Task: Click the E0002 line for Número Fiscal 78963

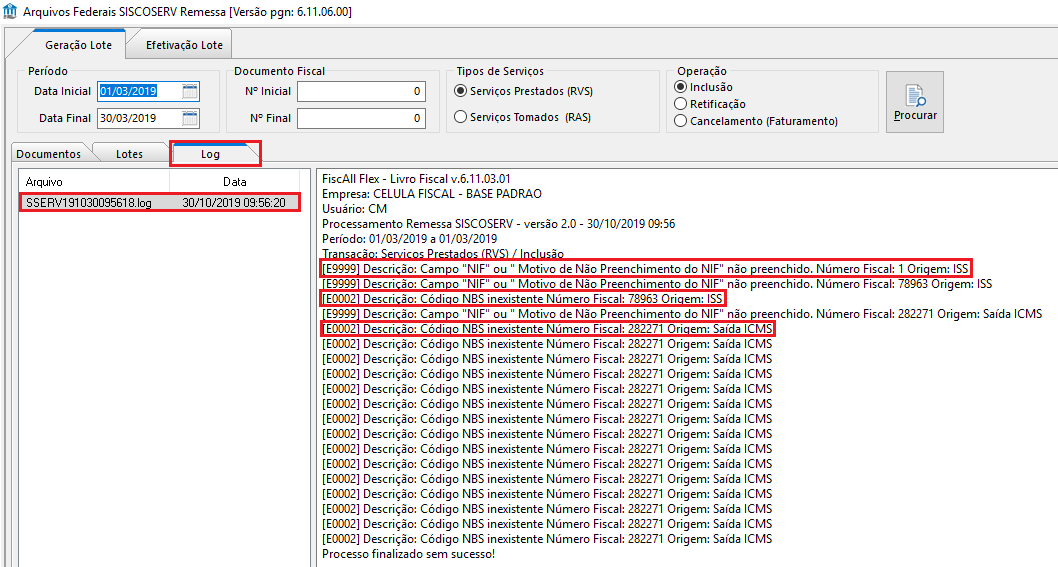Action: (522, 299)
